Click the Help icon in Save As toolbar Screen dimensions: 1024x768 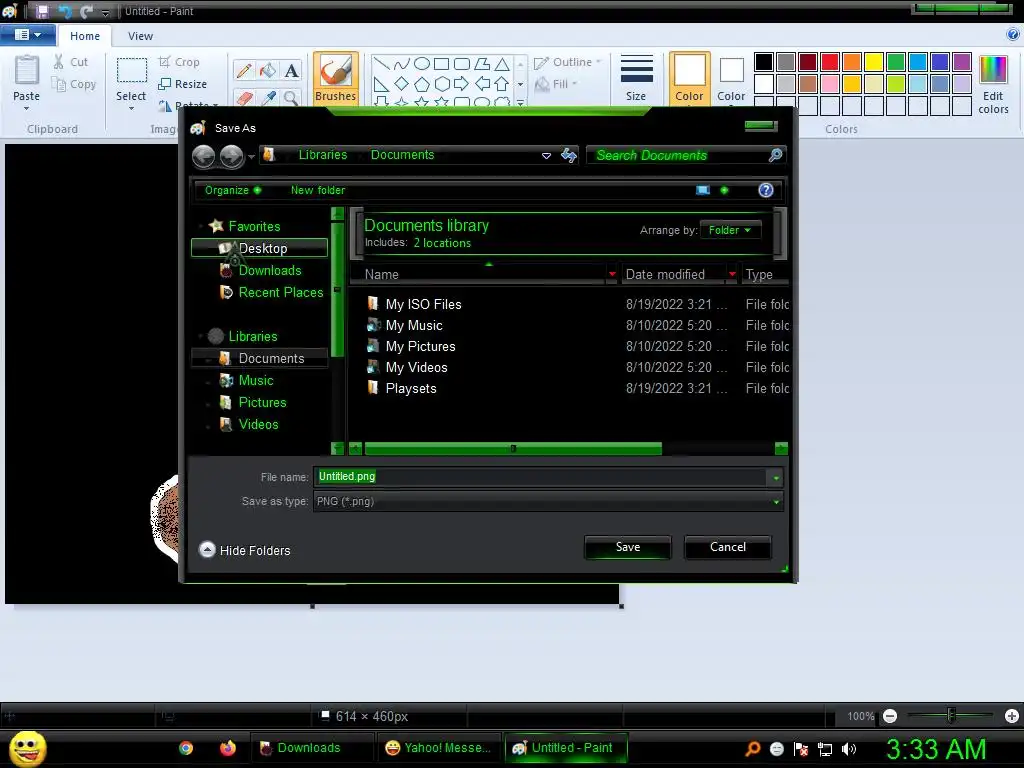[765, 190]
